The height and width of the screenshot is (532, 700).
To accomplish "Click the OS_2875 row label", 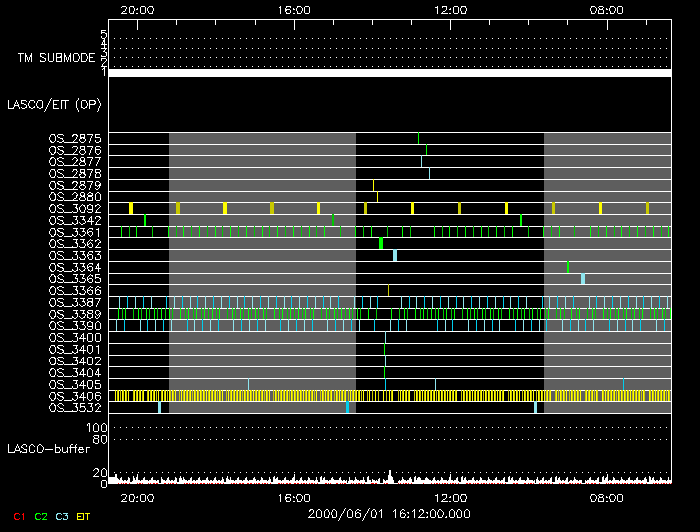I will (x=75, y=138).
